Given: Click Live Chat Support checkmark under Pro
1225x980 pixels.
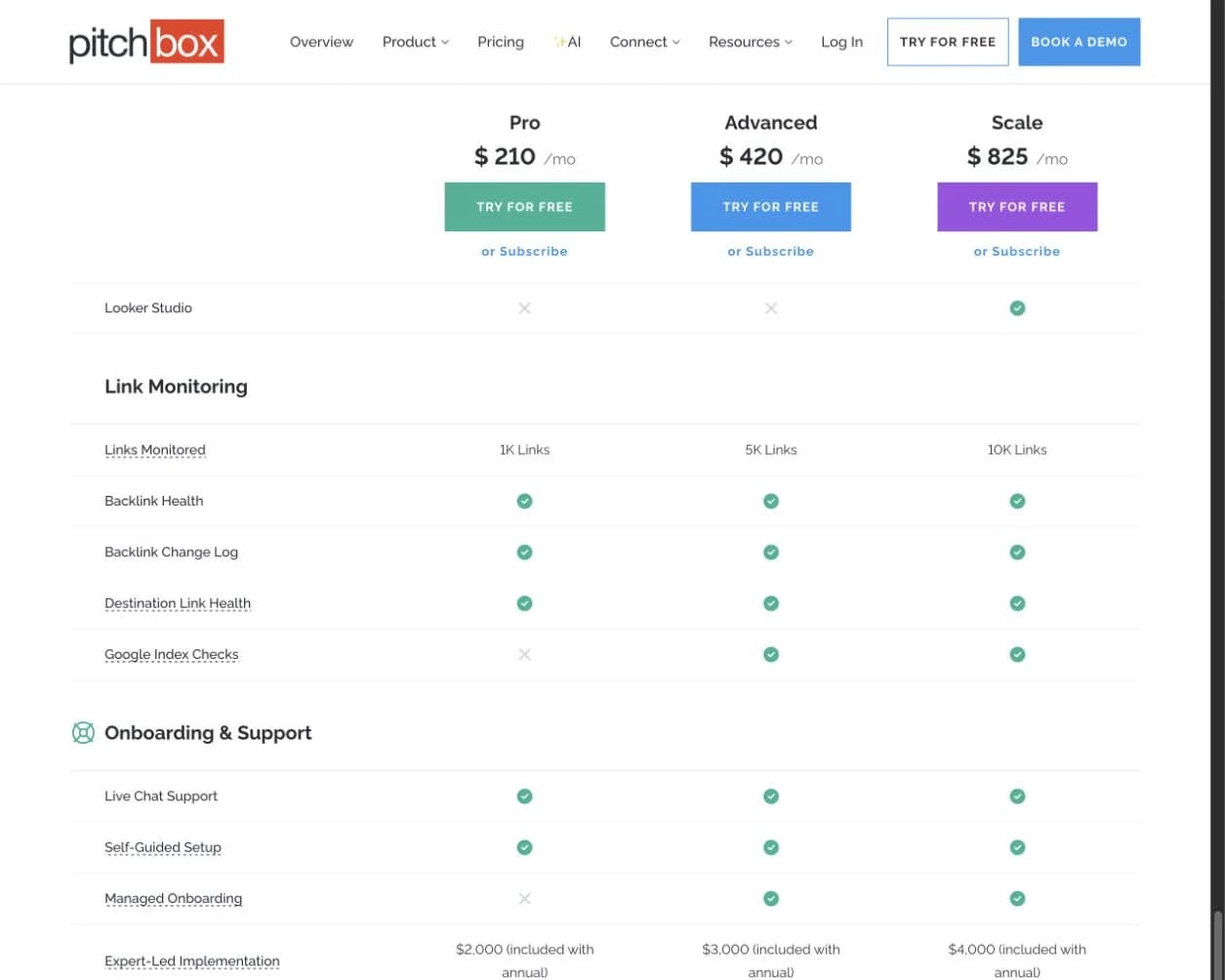Looking at the screenshot, I should [524, 796].
